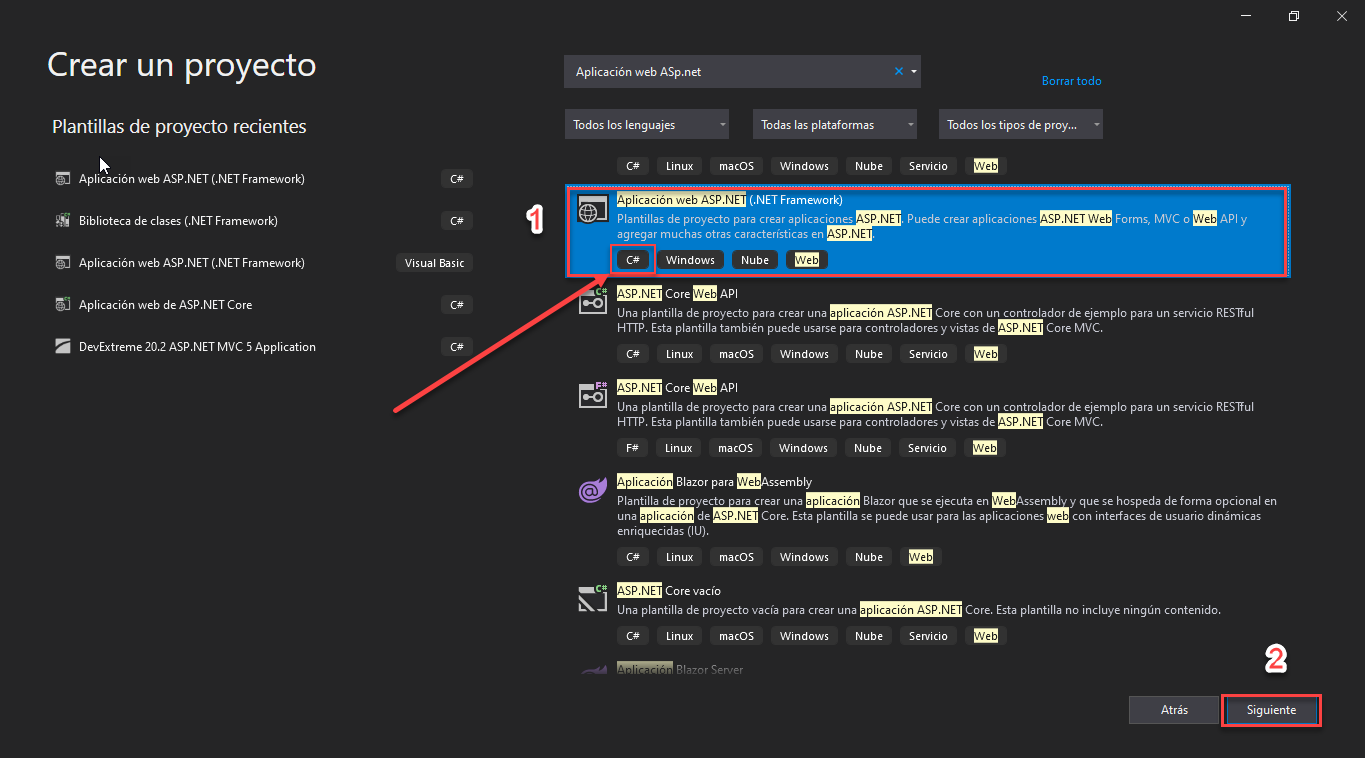Click the C# tag beside DevExtreme recent template
This screenshot has height=758, width=1365.
[456, 347]
